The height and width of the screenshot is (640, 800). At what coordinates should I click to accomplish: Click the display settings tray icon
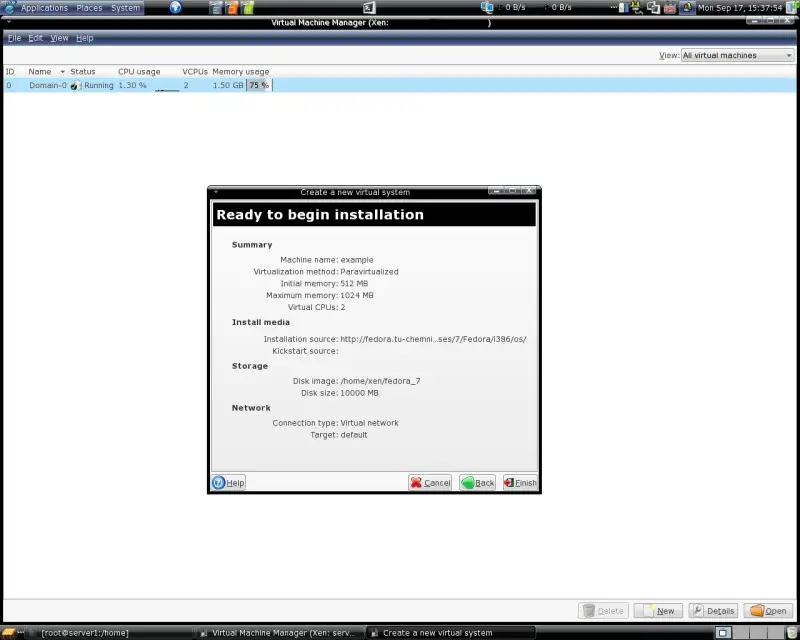tap(653, 8)
